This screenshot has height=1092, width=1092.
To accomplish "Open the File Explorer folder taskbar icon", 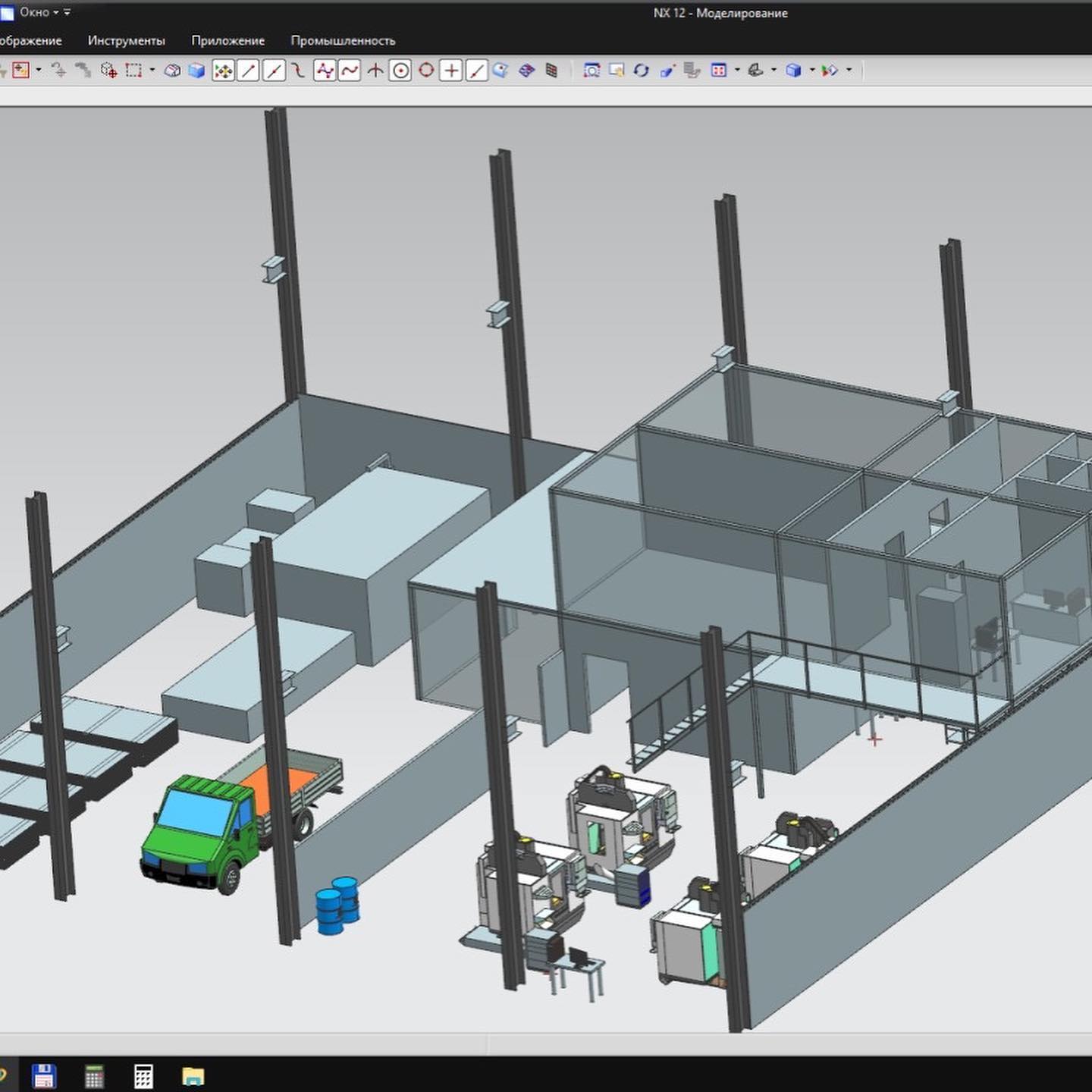I will (x=193, y=1076).
